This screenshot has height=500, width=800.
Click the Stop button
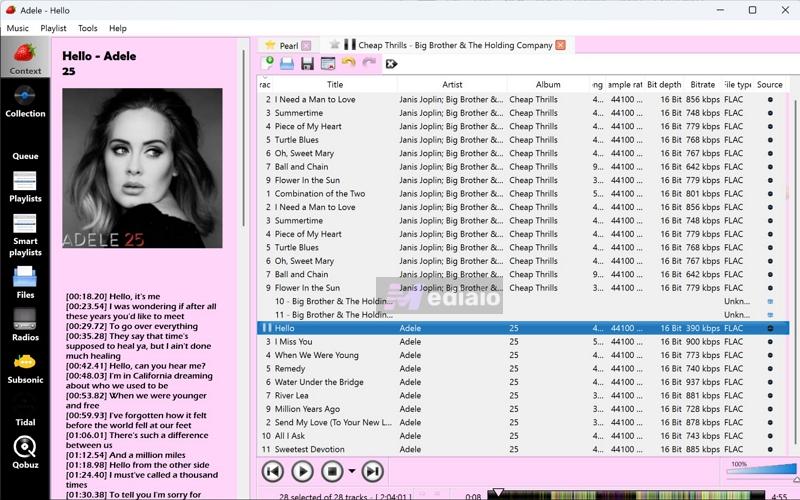(x=332, y=471)
